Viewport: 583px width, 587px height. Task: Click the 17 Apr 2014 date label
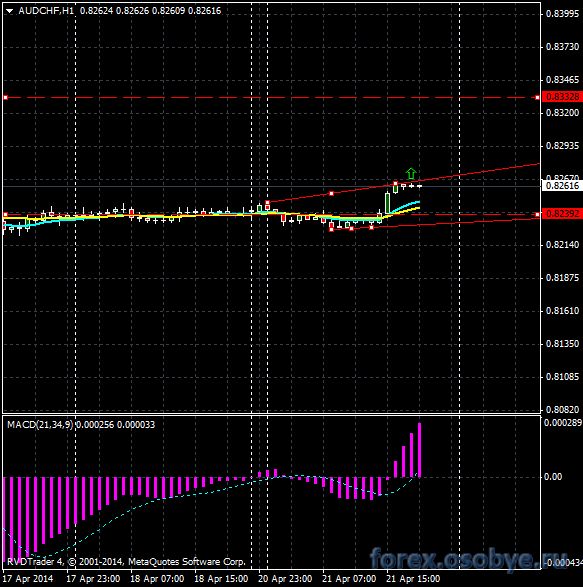28,579
